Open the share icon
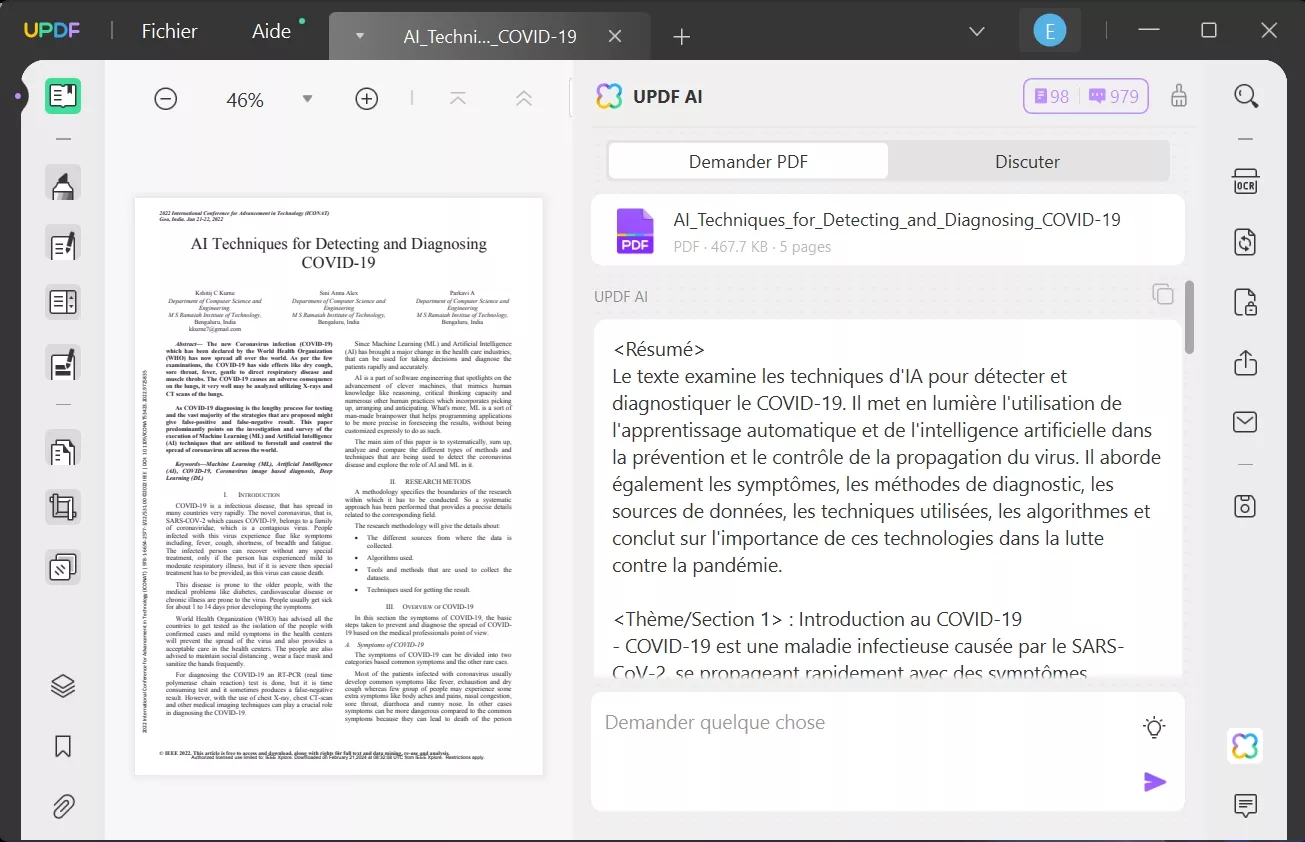The image size is (1305, 842). point(1245,364)
